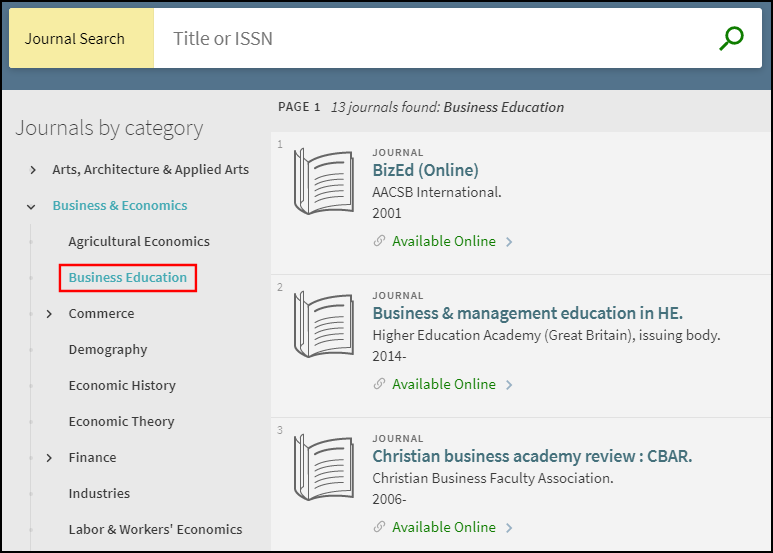This screenshot has width=773, height=553.
Task: Click the green search magnifier icon
Action: (732, 39)
